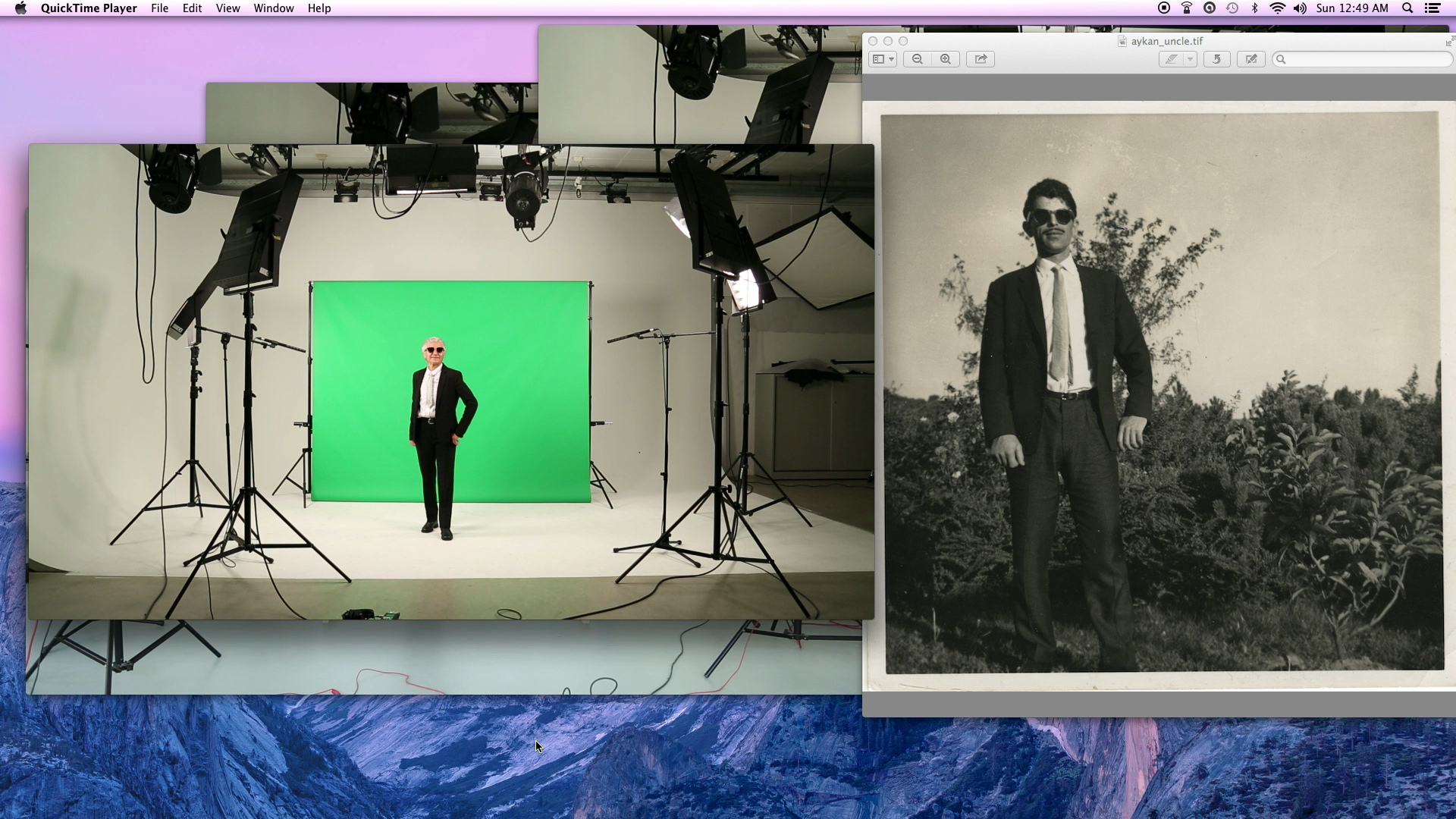The width and height of the screenshot is (1456, 819).
Task: Show the Preview edit markup toolbar
Action: (x=1251, y=59)
